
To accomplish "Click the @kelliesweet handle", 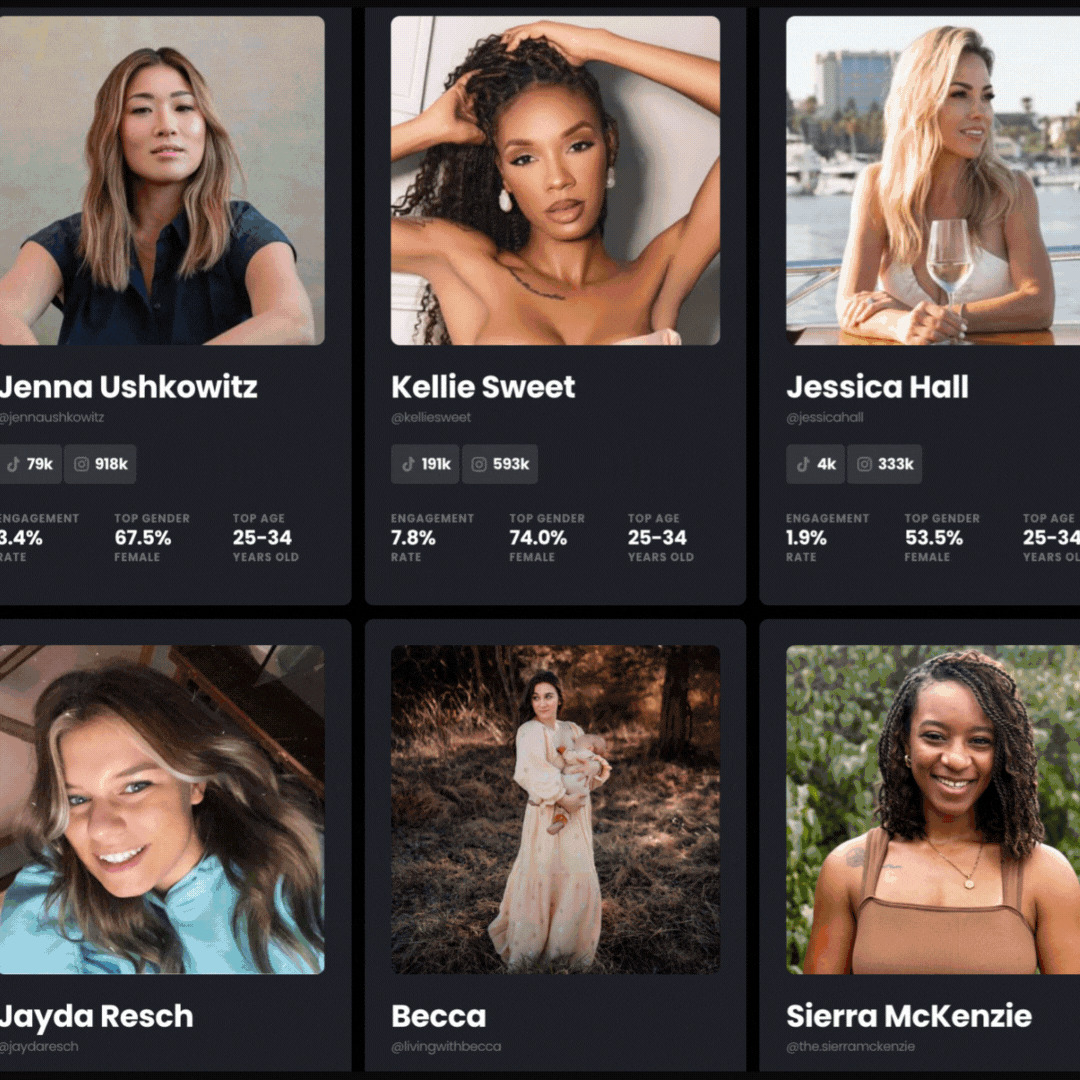I will pyautogui.click(x=431, y=417).
